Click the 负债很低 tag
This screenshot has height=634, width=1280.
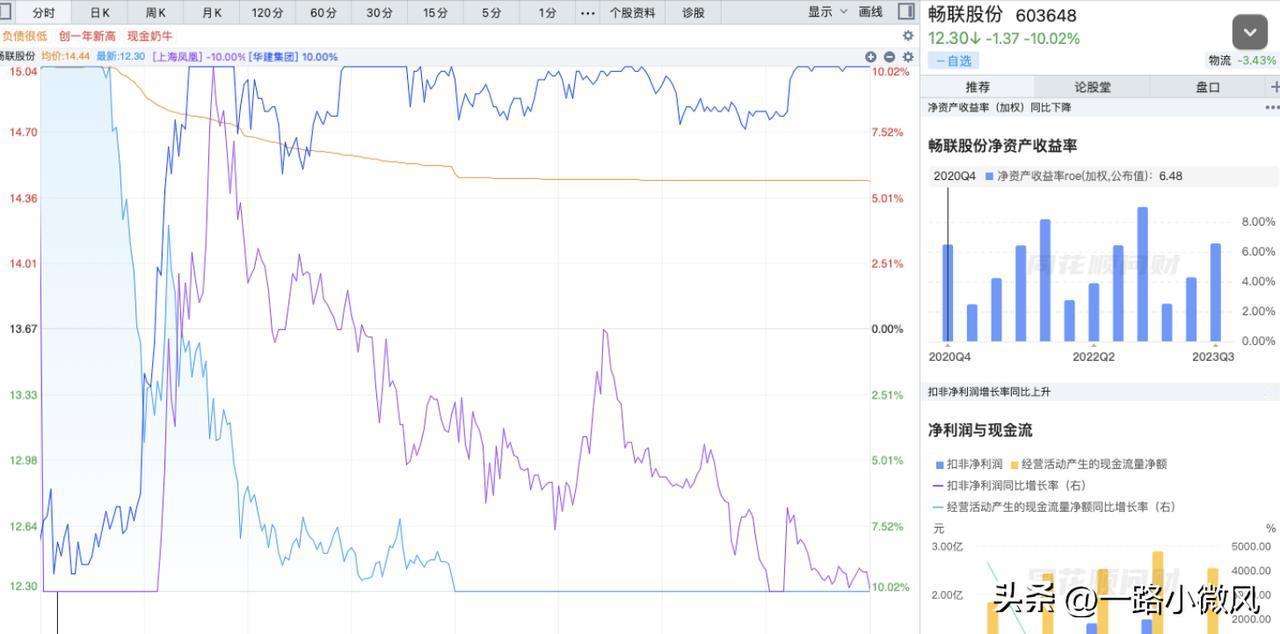(x=25, y=36)
